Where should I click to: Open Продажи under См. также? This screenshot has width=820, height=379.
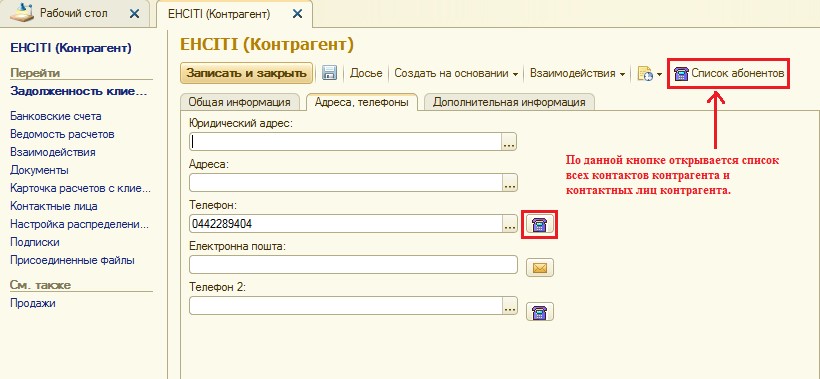[x=33, y=303]
